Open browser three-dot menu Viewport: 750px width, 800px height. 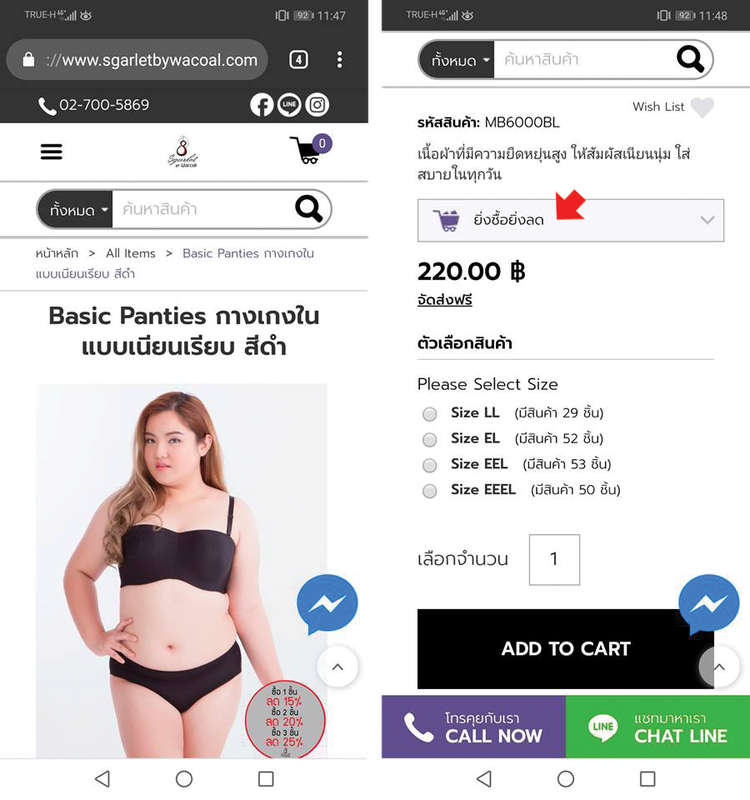point(340,60)
